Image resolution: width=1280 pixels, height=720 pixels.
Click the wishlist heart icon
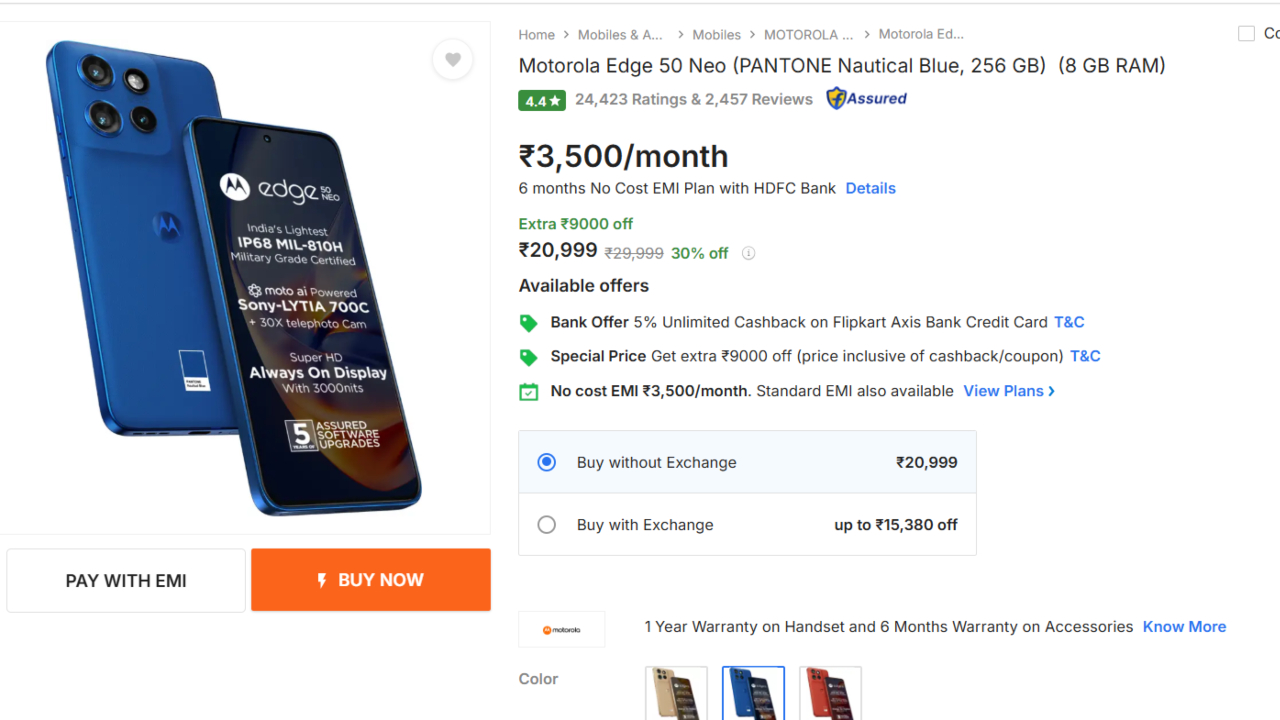coord(453,60)
